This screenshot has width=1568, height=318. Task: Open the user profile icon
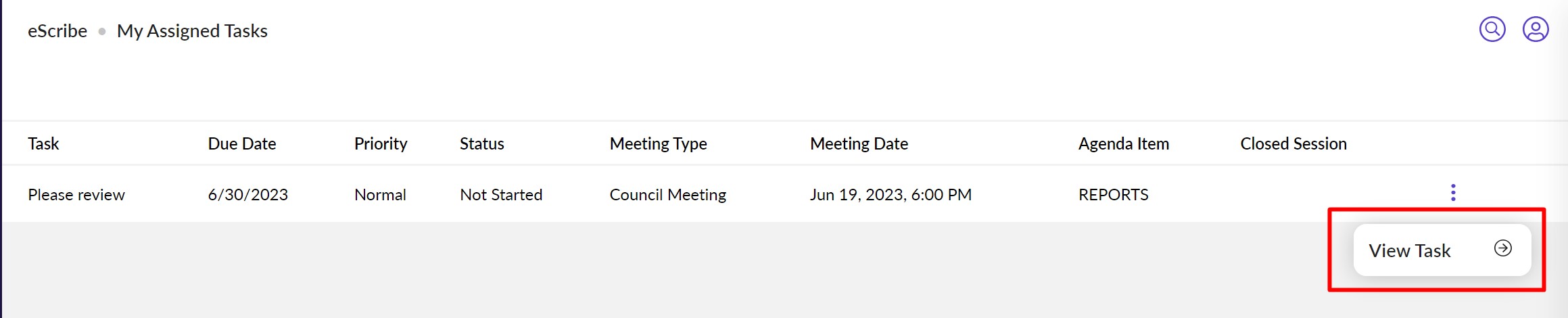point(1536,30)
